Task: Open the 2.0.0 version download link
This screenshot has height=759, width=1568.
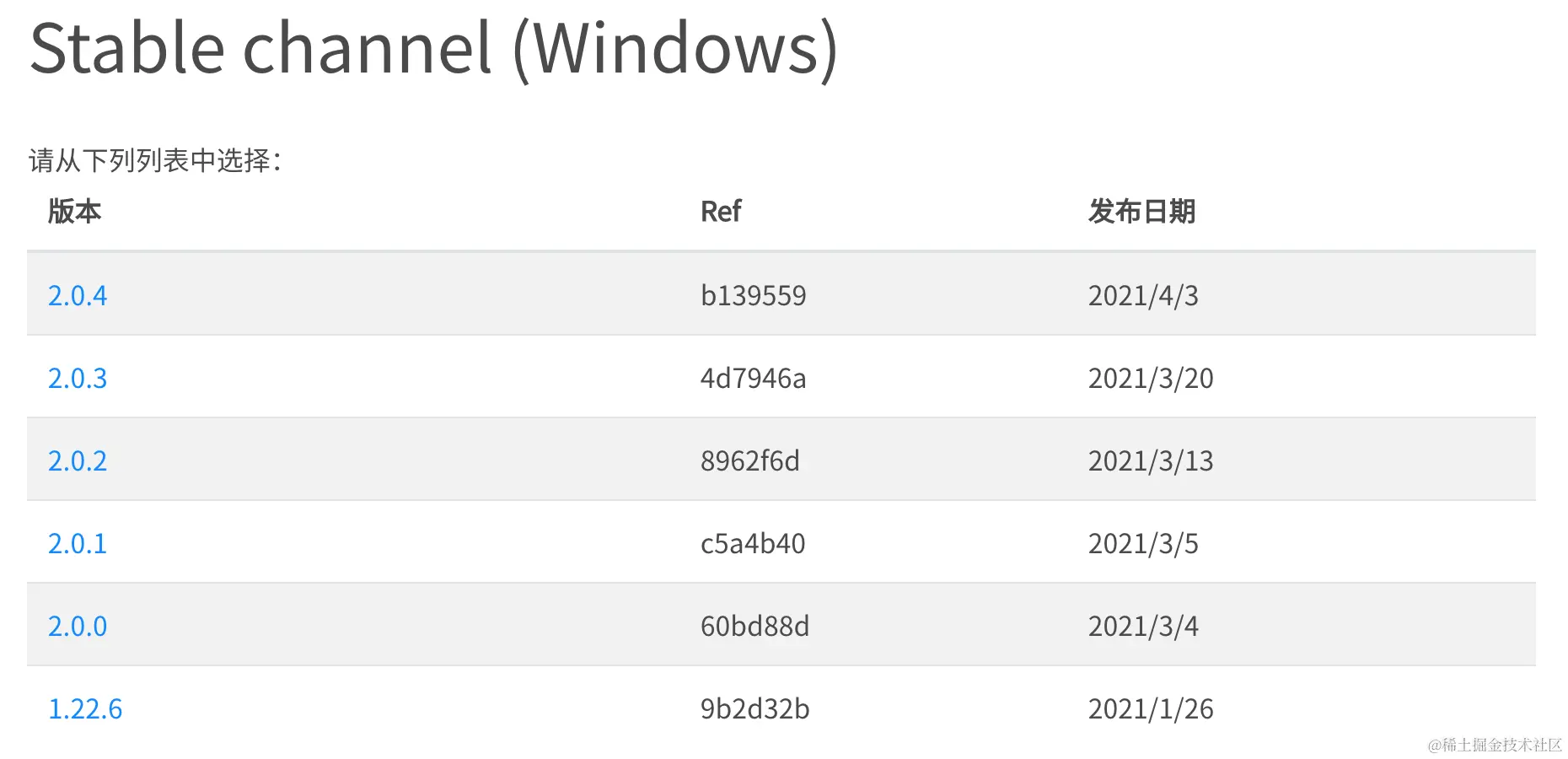Action: 78,626
